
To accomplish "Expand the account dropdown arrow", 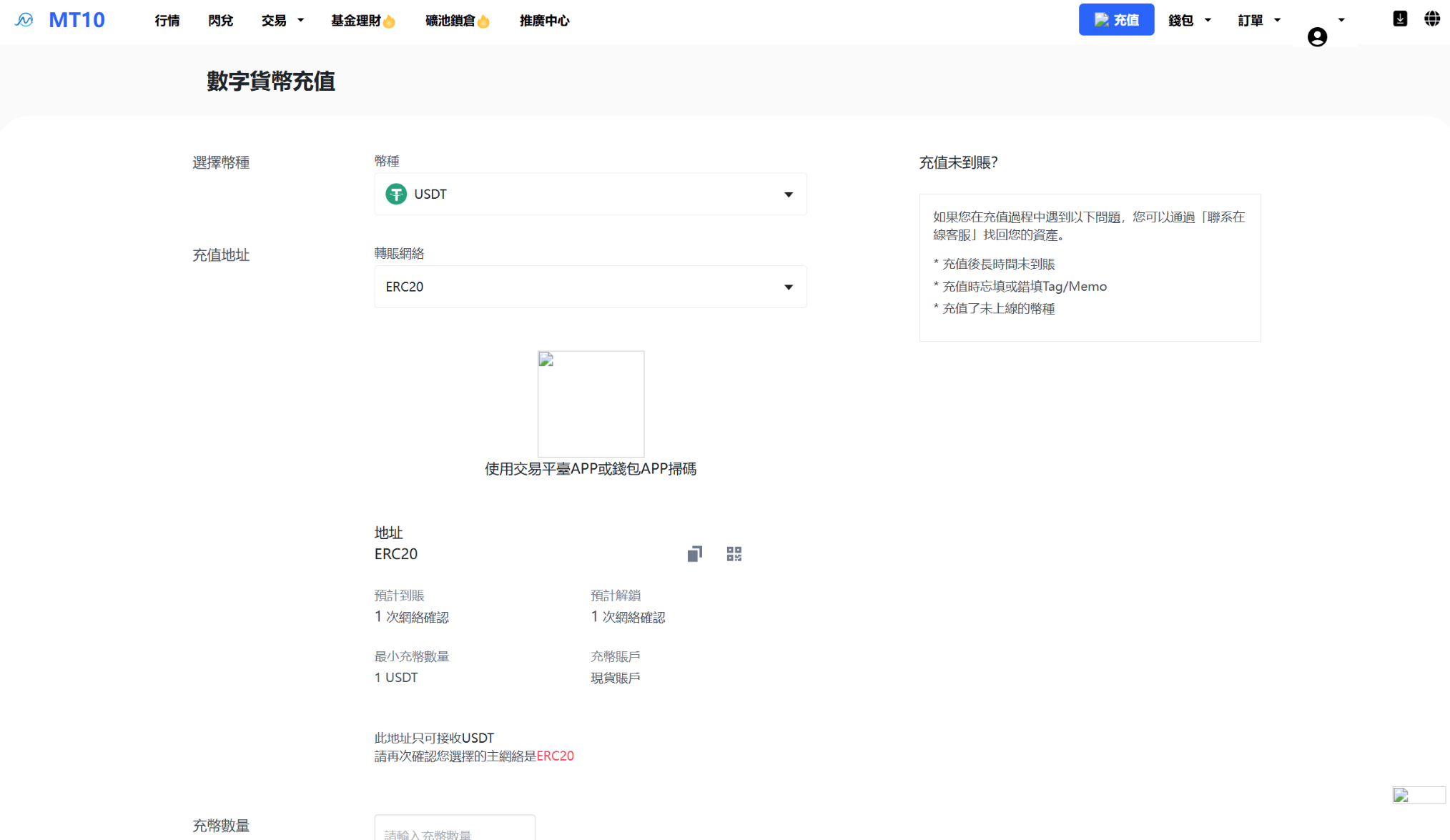I will pos(1341,20).
